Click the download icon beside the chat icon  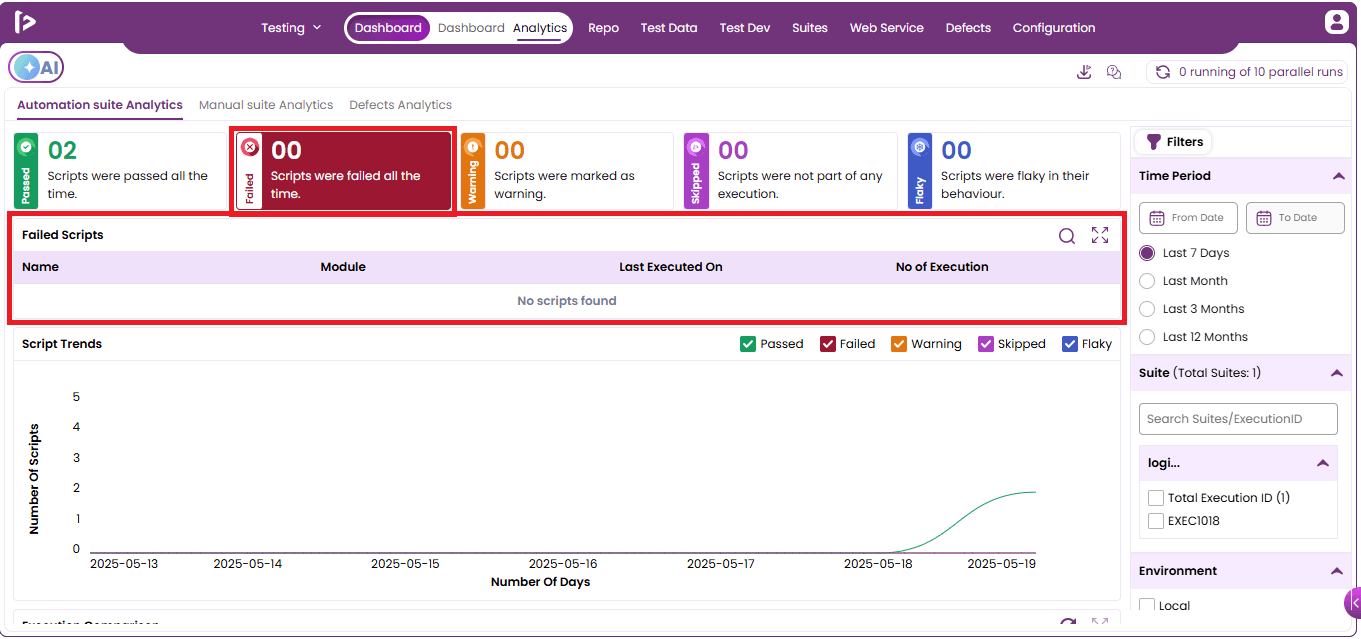[x=1084, y=72]
